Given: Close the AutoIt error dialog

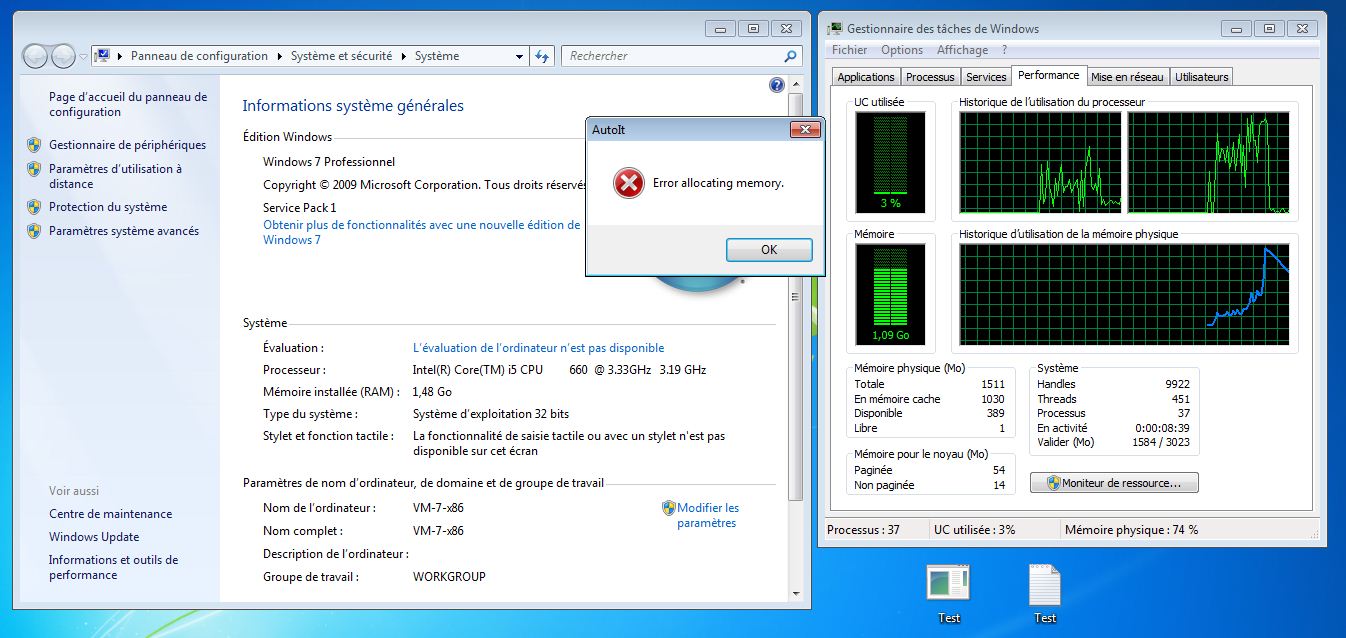Looking at the screenshot, I should pos(805,130).
